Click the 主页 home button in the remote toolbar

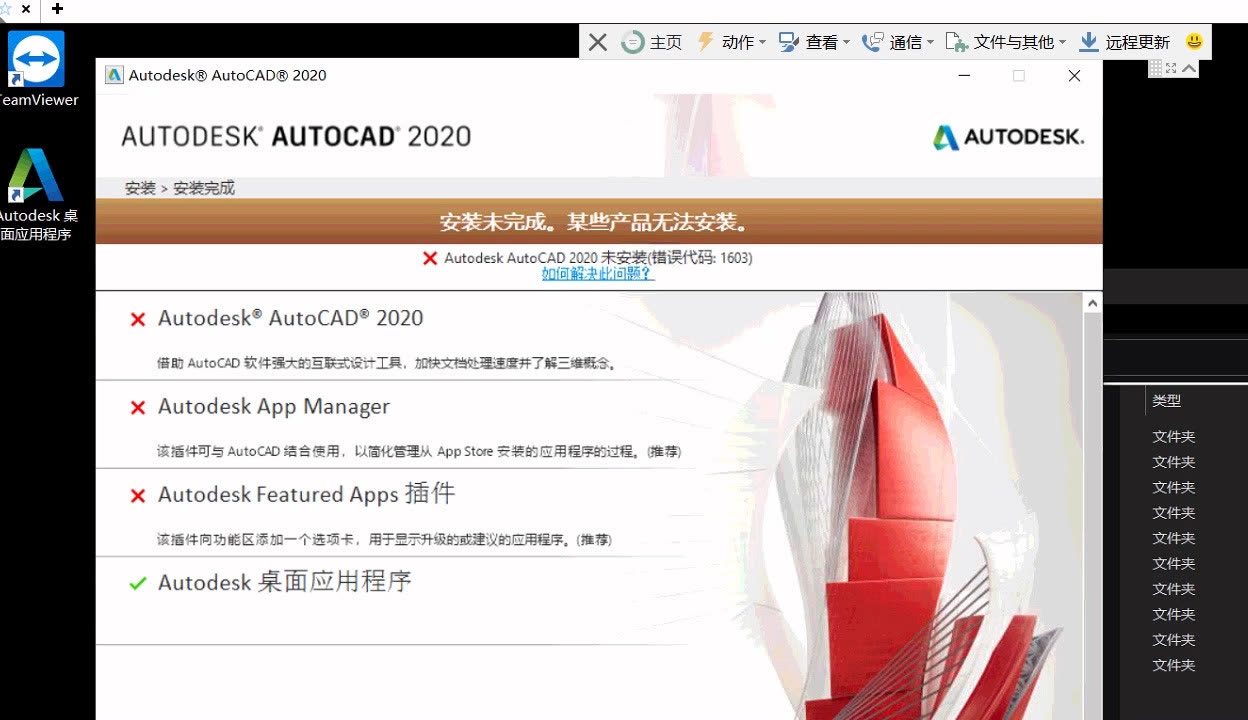[652, 42]
